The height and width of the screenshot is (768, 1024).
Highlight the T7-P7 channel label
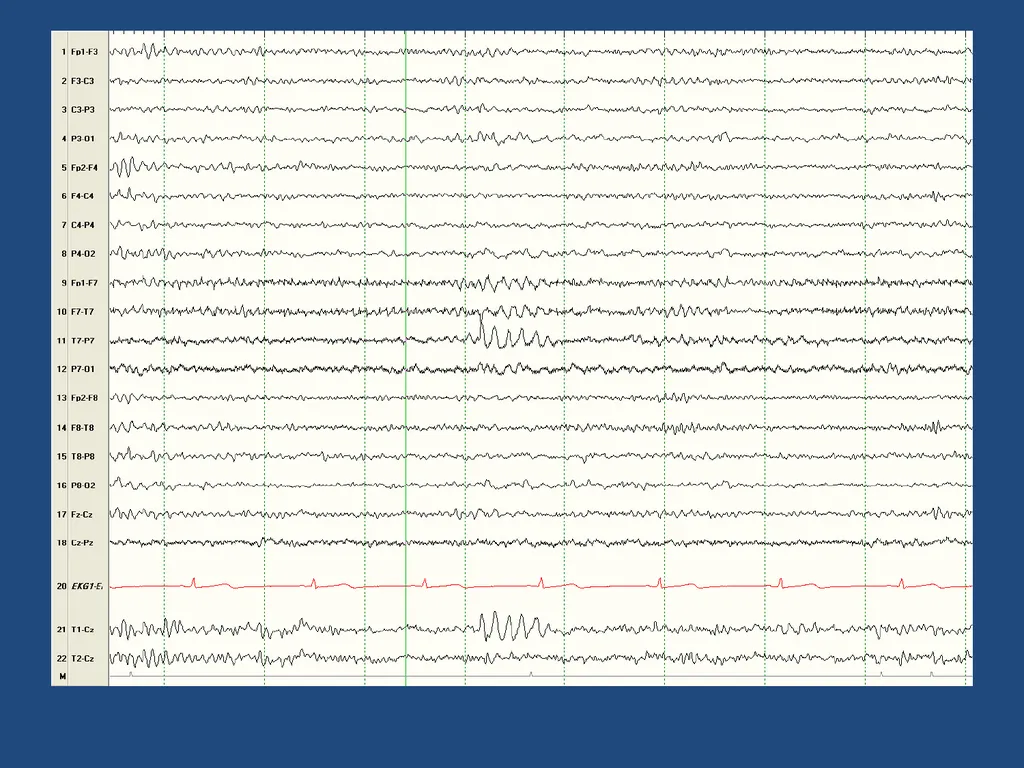pyautogui.click(x=83, y=341)
